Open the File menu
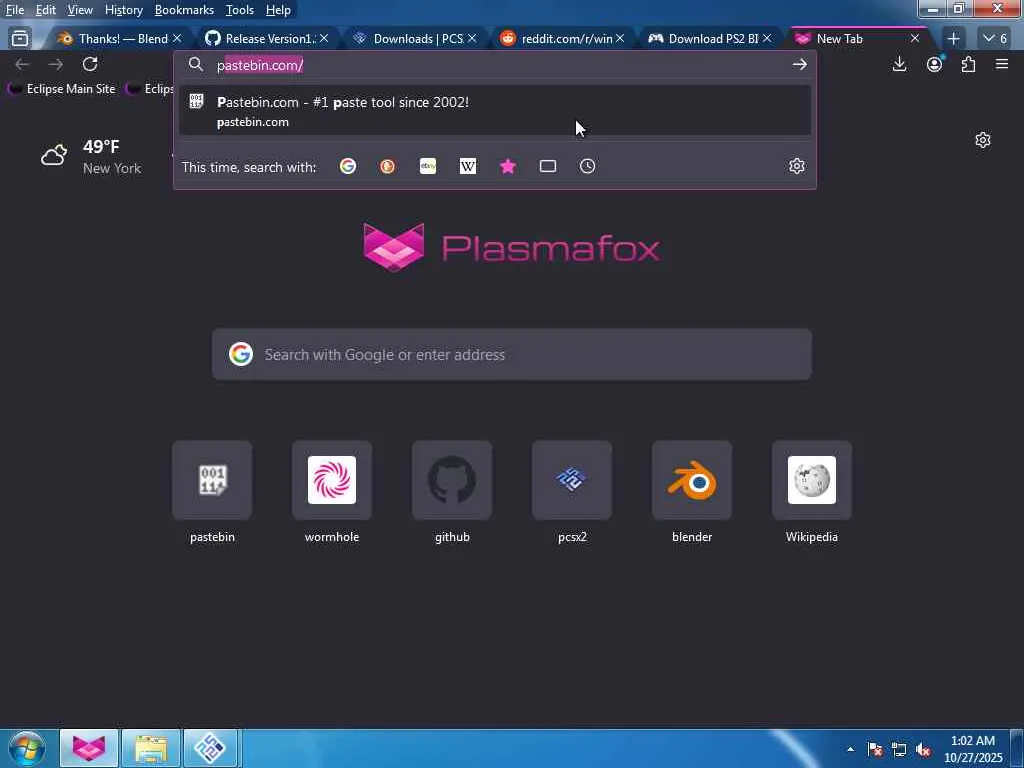Screen dimensions: 1024x768 14,10
